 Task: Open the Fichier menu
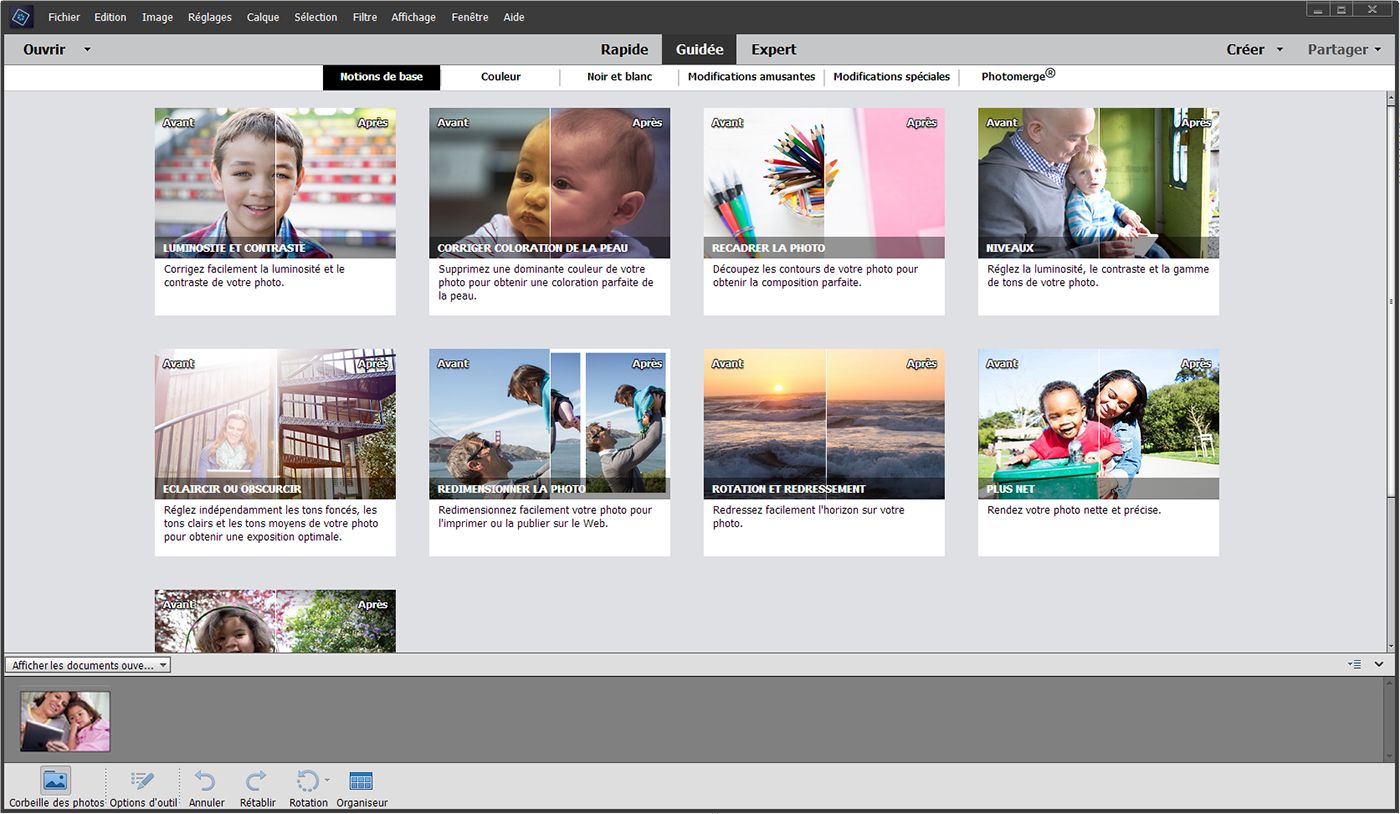(64, 17)
